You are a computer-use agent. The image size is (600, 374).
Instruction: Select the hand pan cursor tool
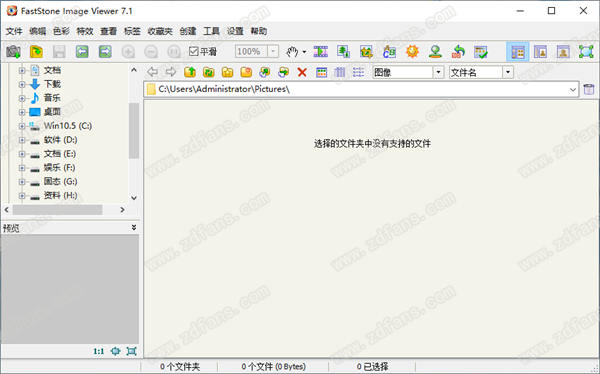pos(292,51)
